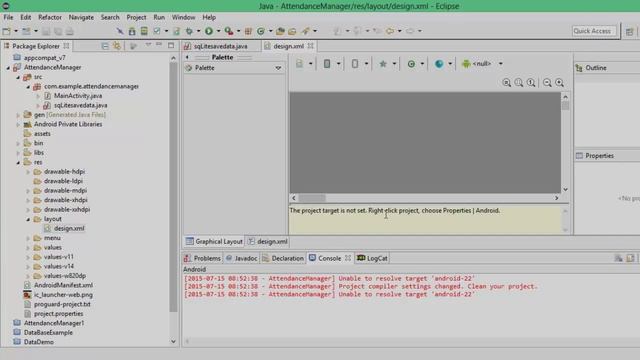640x360 pixels.
Task: Select AndroidManifest.xml in the tree
Action: [63, 285]
